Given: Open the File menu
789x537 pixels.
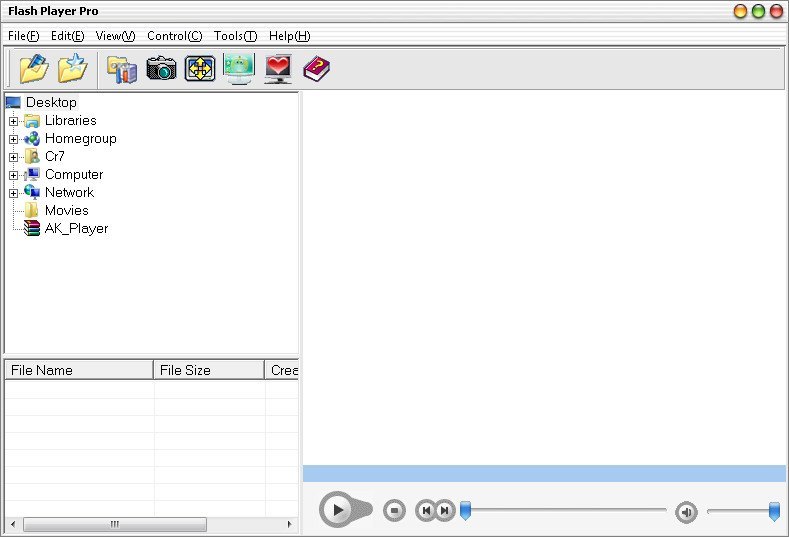Looking at the screenshot, I should coord(23,36).
